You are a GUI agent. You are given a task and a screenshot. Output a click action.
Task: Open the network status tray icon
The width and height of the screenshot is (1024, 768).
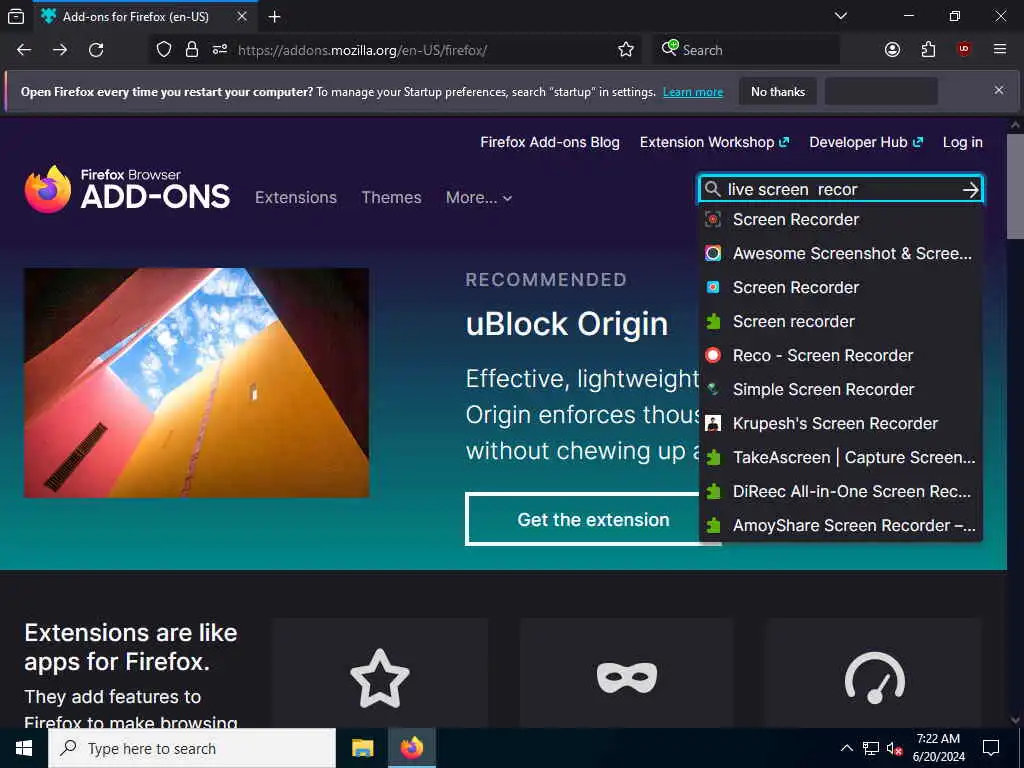(871, 748)
